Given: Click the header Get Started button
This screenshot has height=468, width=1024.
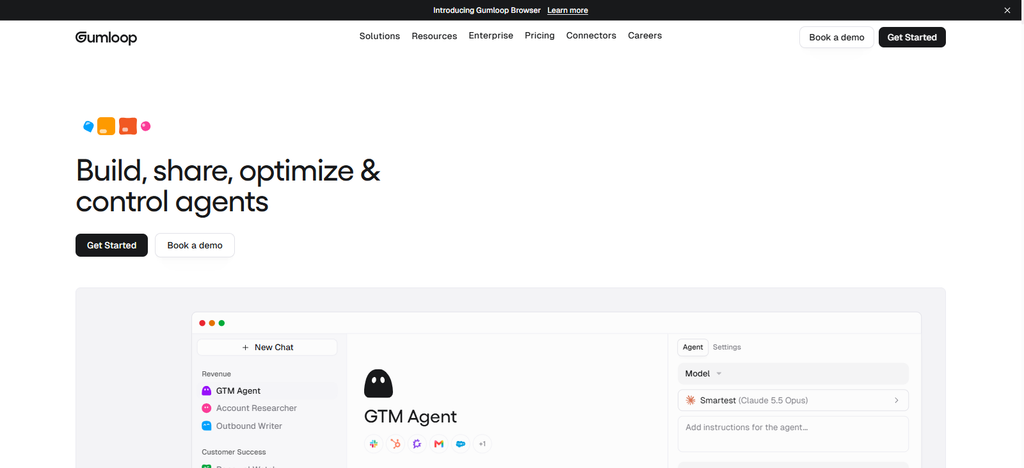Looking at the screenshot, I should pos(912,37).
